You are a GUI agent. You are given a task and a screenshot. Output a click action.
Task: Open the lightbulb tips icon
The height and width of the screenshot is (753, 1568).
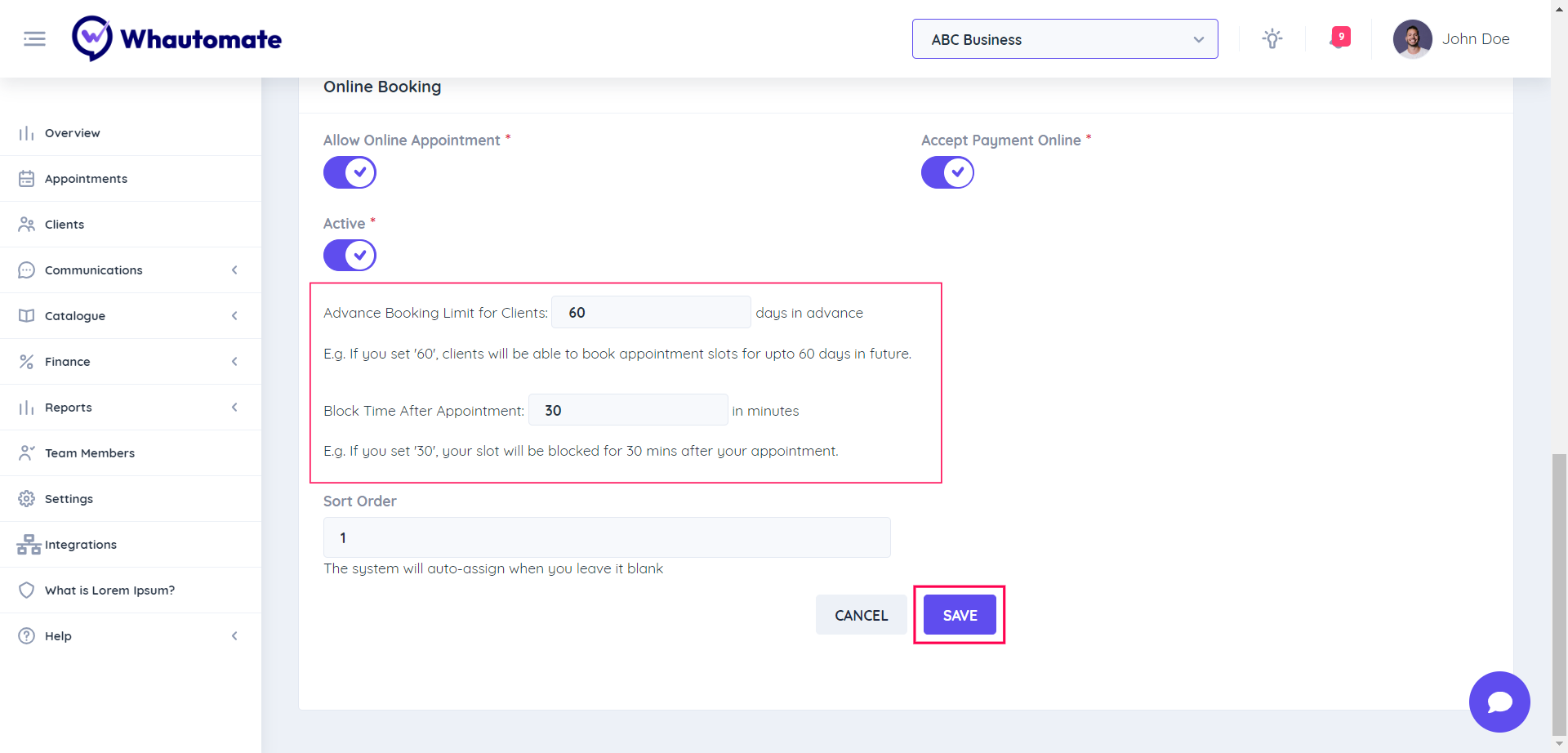pos(1272,38)
